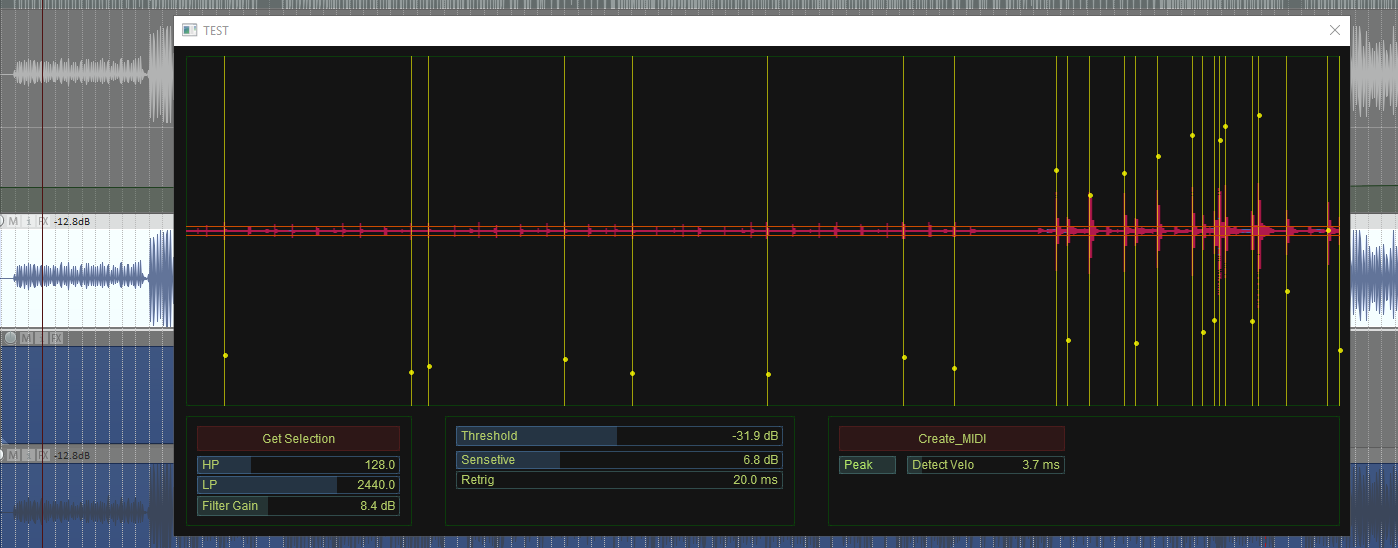Click the Get Selection button
Viewport: 1398px width, 548px height.
(298, 439)
